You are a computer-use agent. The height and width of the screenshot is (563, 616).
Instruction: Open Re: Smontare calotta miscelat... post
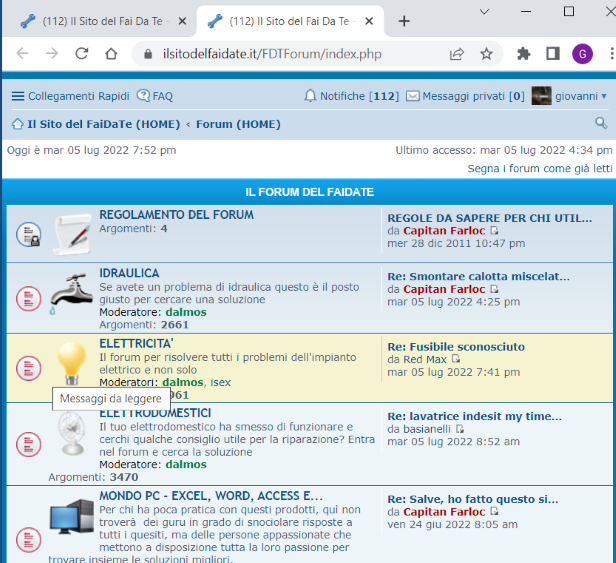click(478, 277)
